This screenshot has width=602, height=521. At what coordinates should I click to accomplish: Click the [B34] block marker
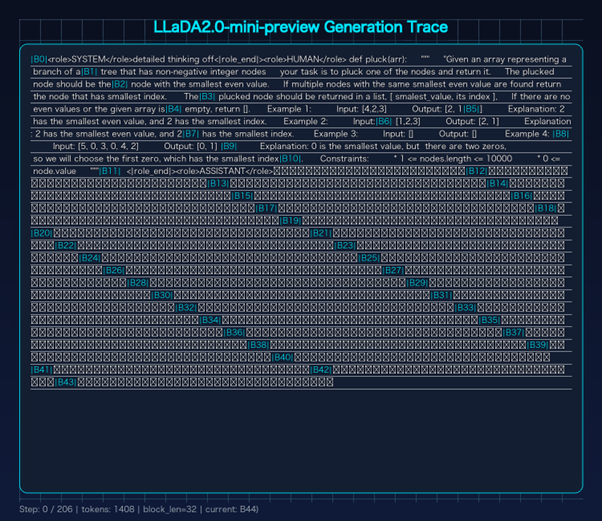click(x=210, y=320)
